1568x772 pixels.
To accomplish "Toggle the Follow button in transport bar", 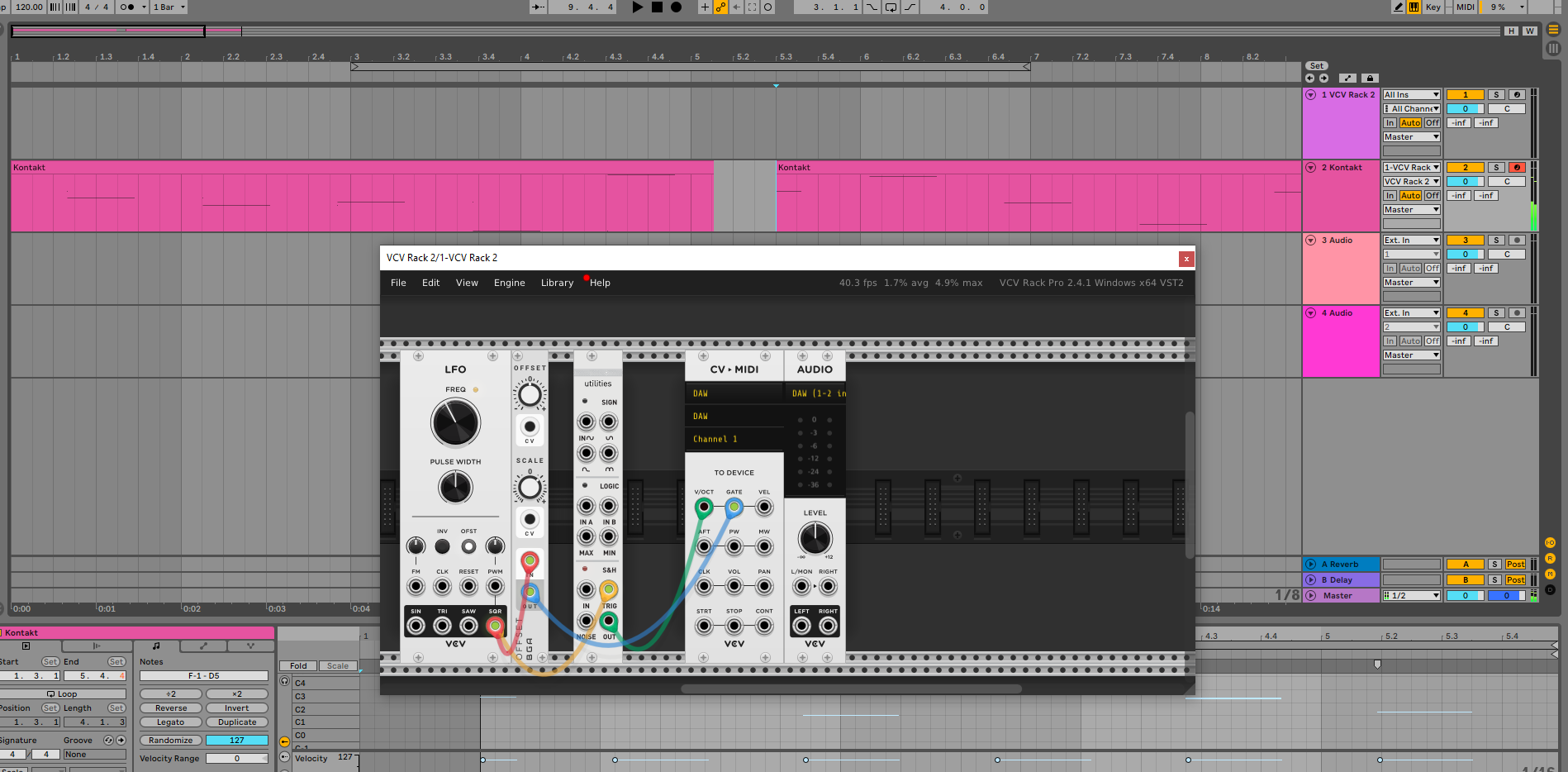I will pos(538,7).
